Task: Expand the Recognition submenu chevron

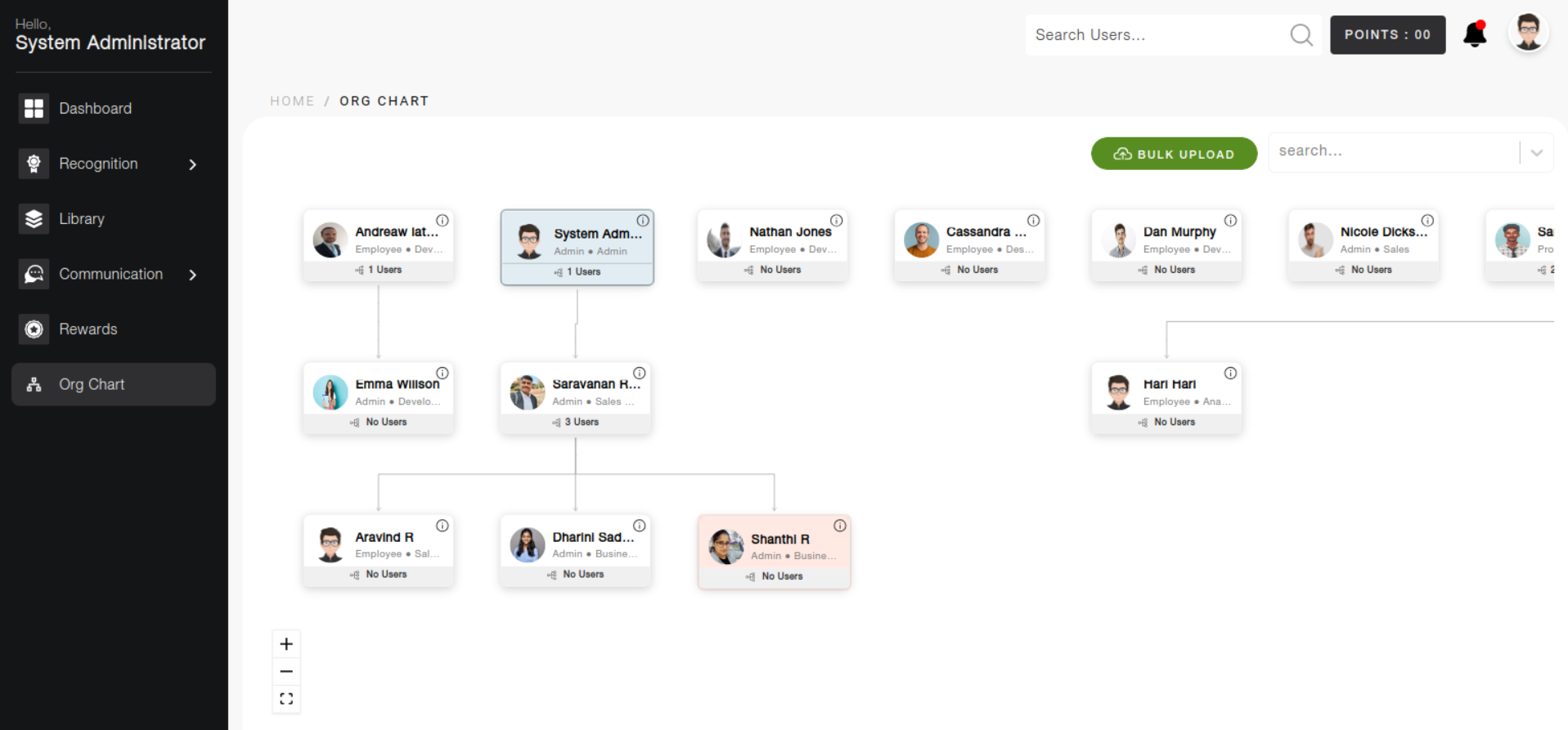Action: tap(193, 164)
